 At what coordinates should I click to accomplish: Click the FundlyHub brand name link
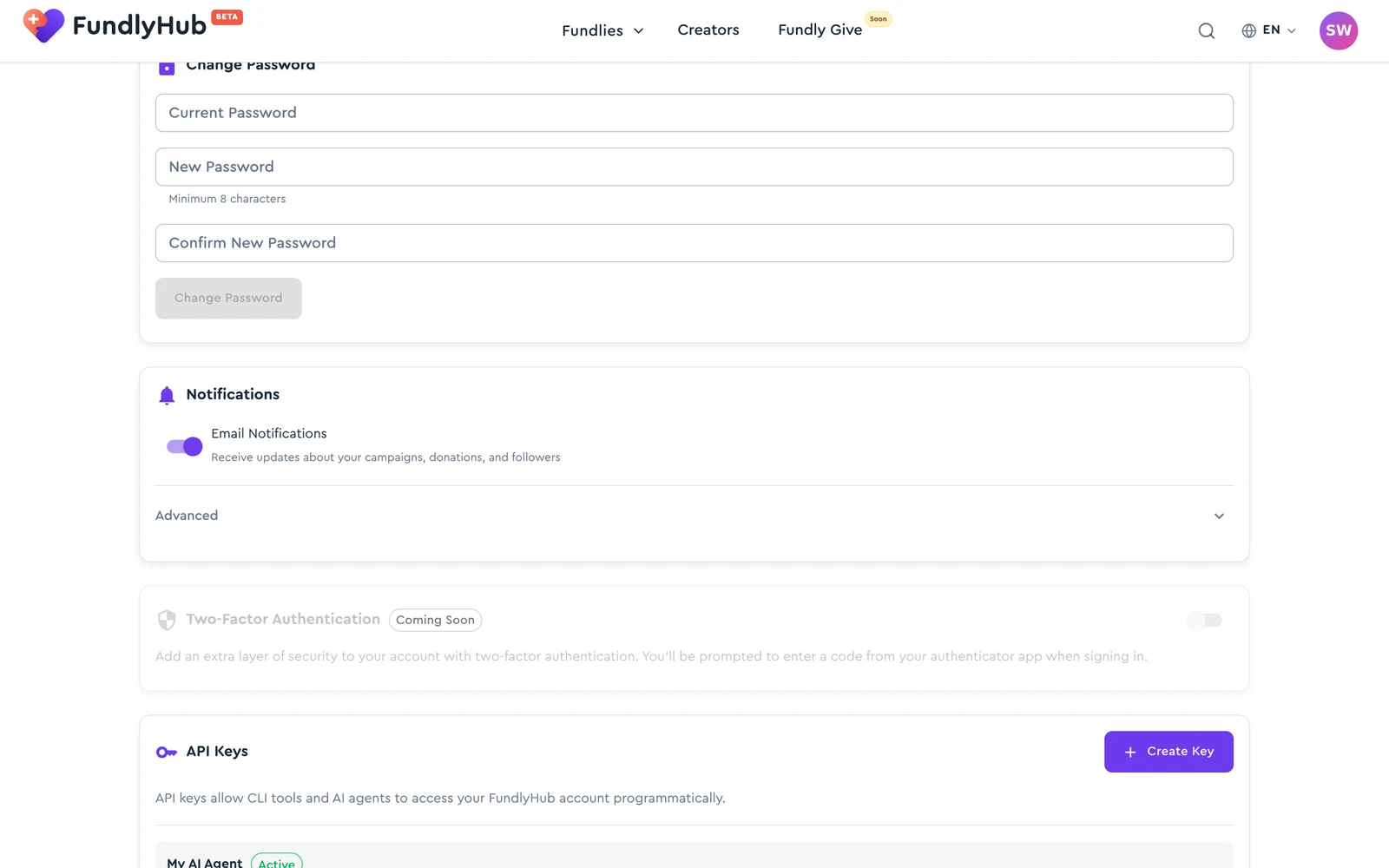(x=139, y=26)
